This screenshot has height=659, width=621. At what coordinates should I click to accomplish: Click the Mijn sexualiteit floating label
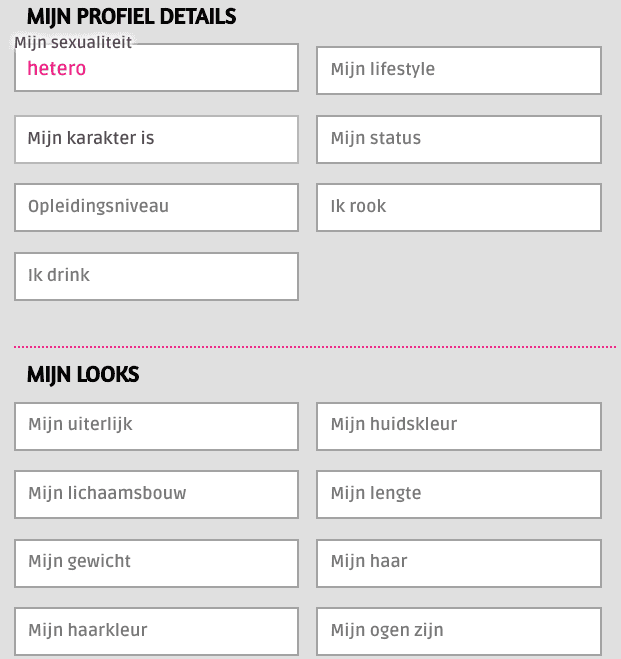click(73, 42)
